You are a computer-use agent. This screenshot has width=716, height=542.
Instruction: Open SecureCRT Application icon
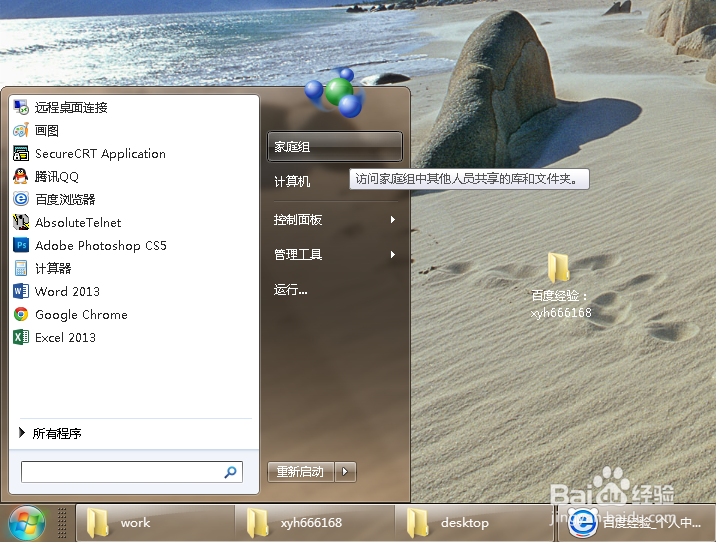tap(21, 153)
